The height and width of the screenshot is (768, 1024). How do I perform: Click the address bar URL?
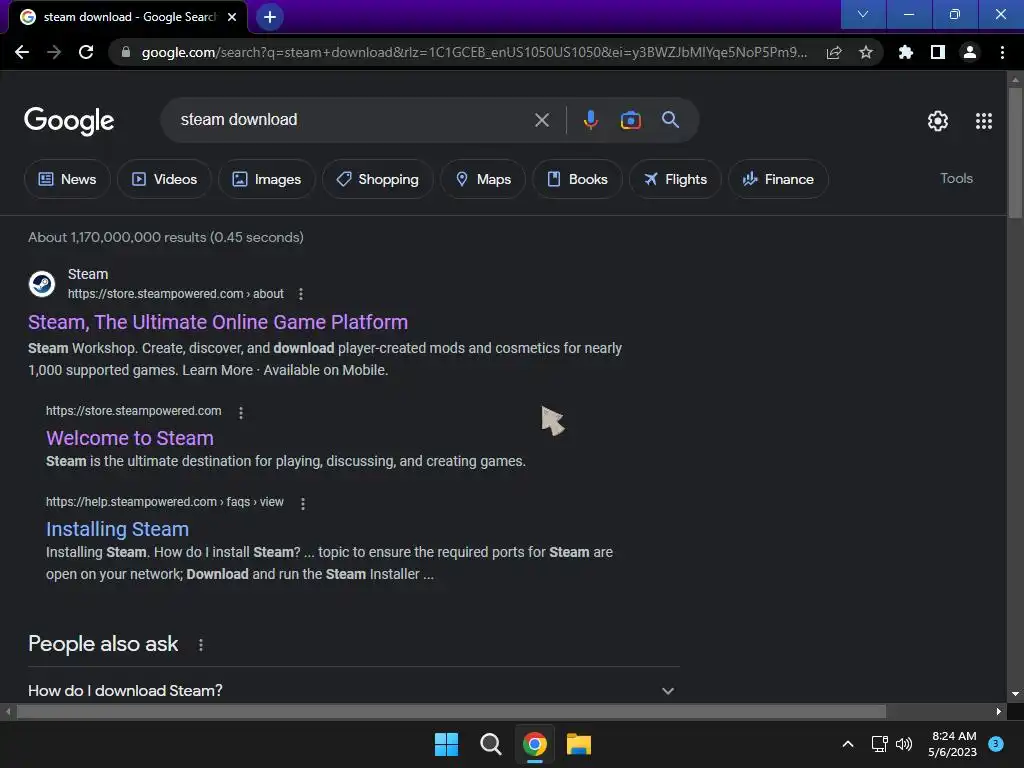474,52
